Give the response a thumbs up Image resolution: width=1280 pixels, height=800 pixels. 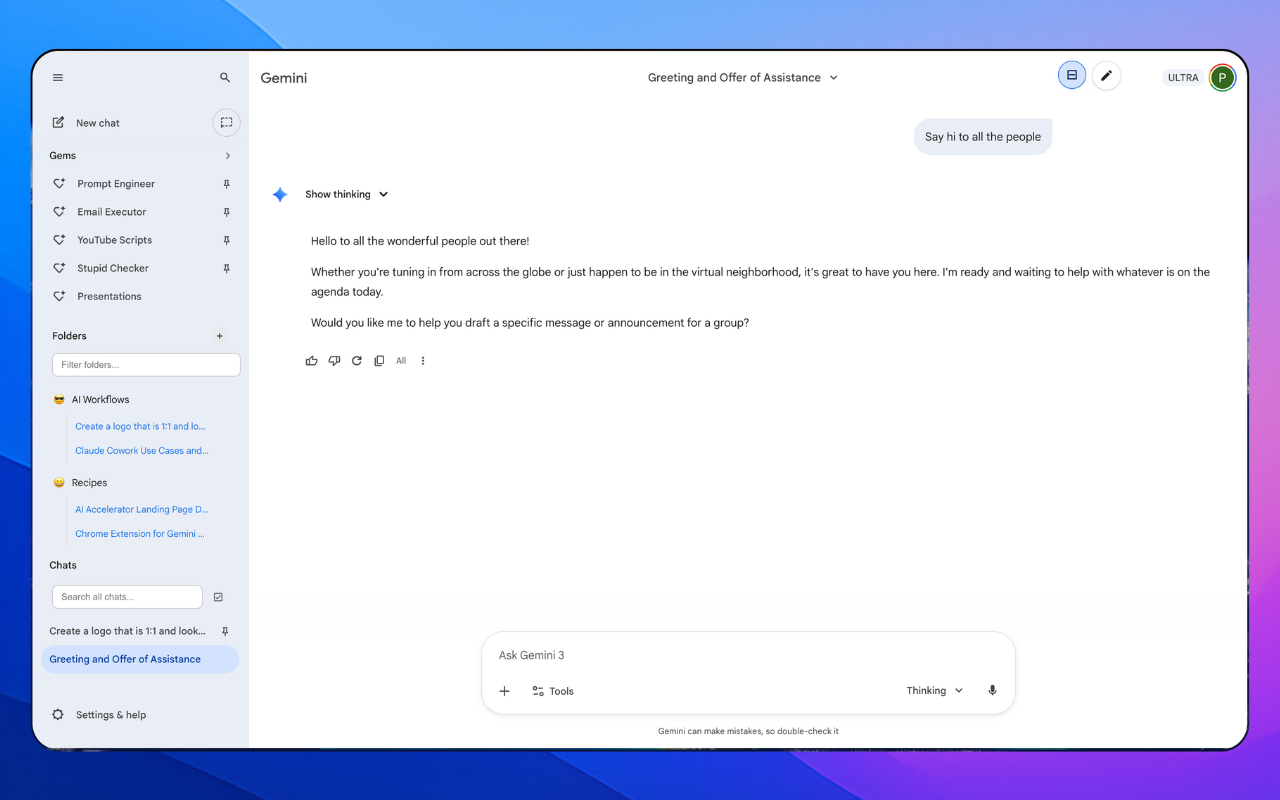click(x=311, y=360)
